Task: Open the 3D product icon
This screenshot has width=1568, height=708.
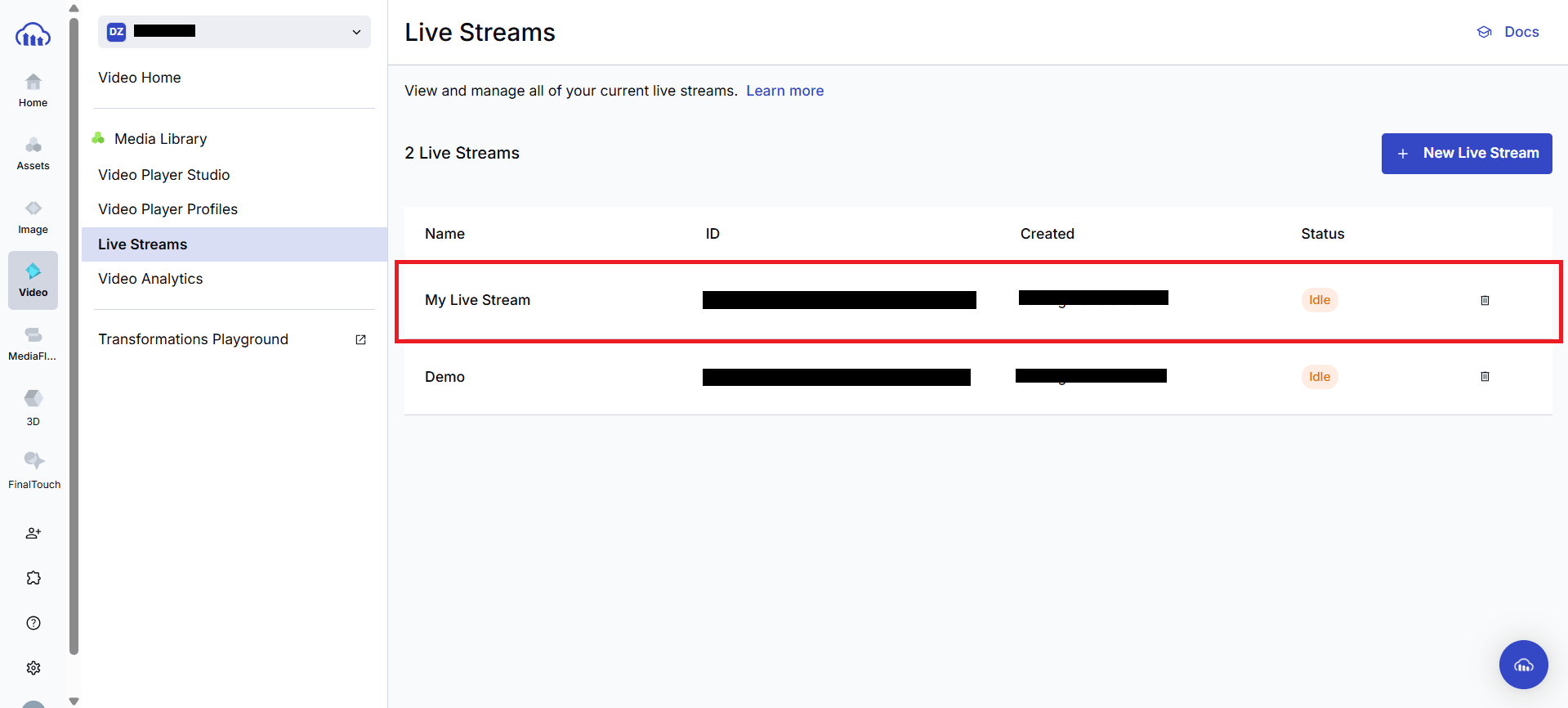Action: (33, 407)
